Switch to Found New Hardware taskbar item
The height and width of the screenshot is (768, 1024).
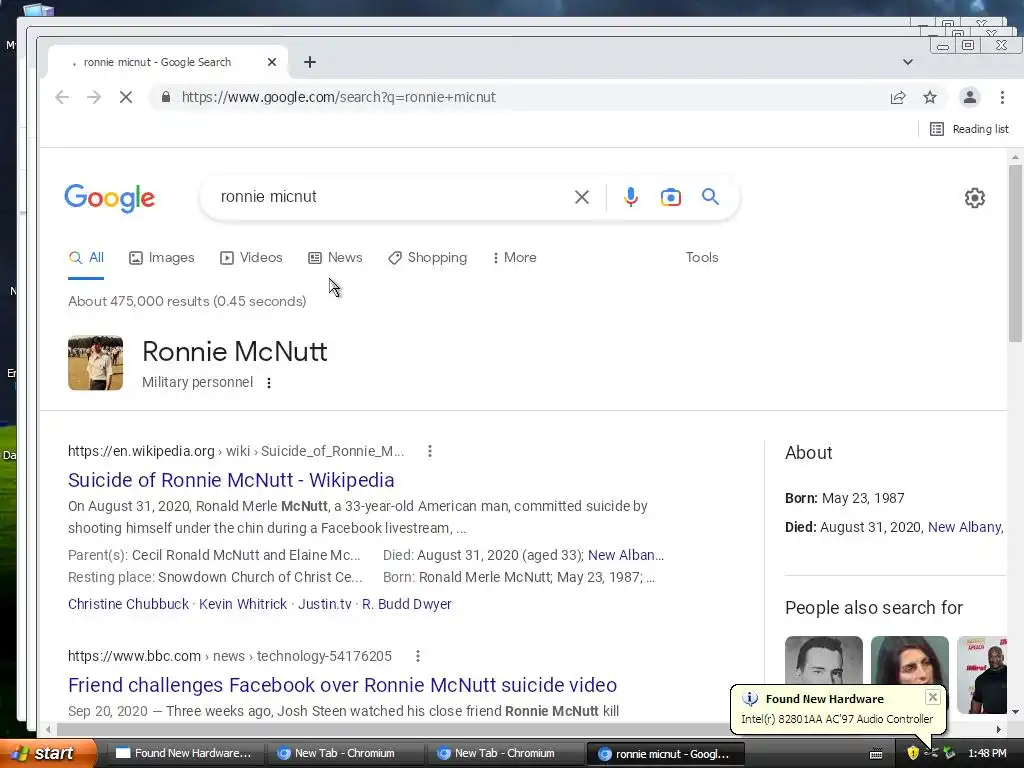[x=184, y=754]
